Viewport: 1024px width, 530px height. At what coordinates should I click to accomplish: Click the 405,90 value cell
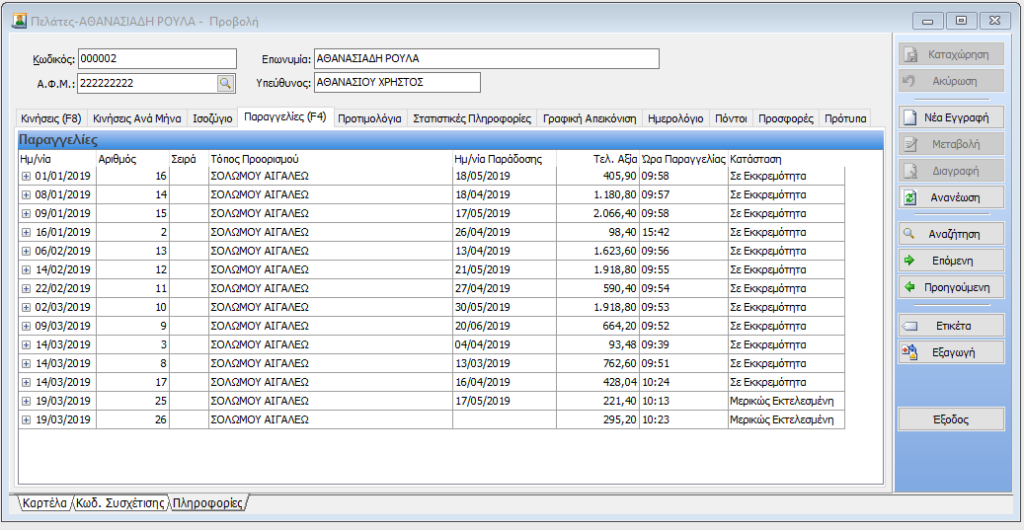[598, 176]
